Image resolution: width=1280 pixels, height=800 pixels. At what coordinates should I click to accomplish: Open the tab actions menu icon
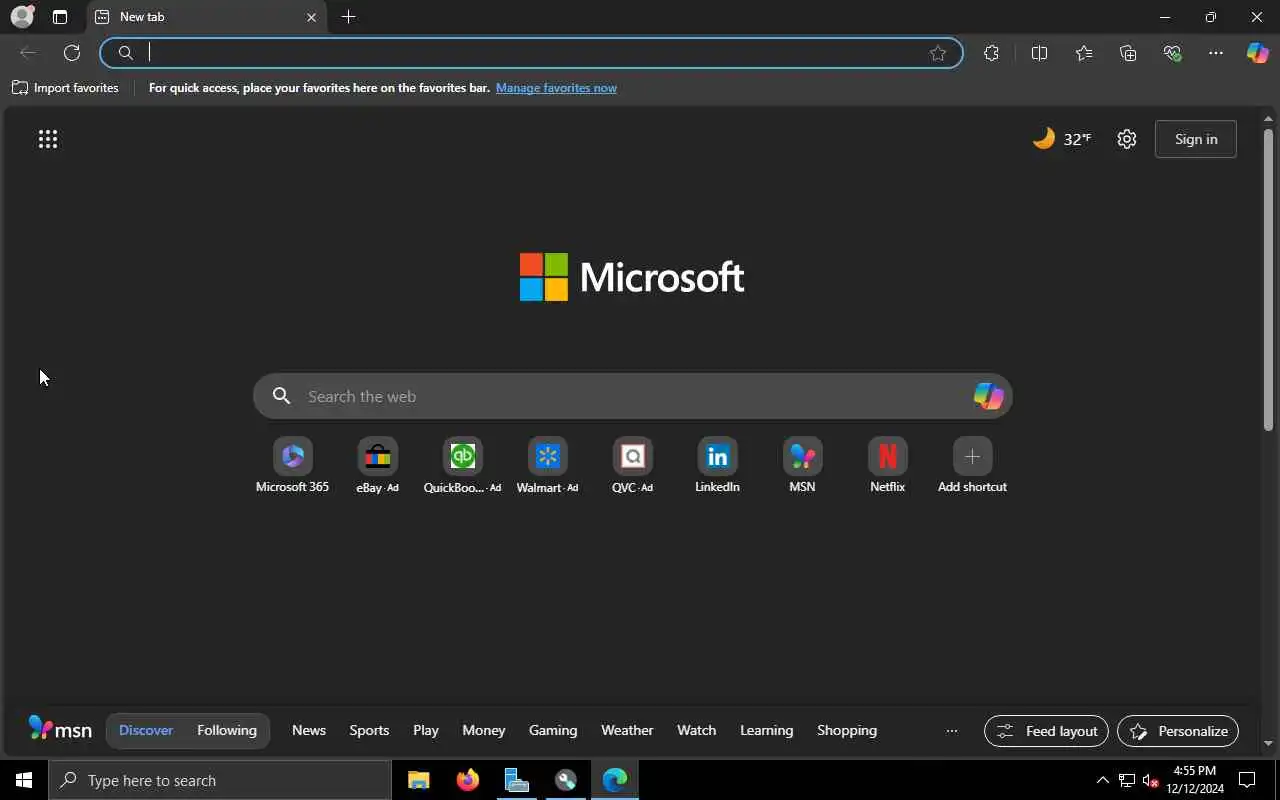point(60,17)
